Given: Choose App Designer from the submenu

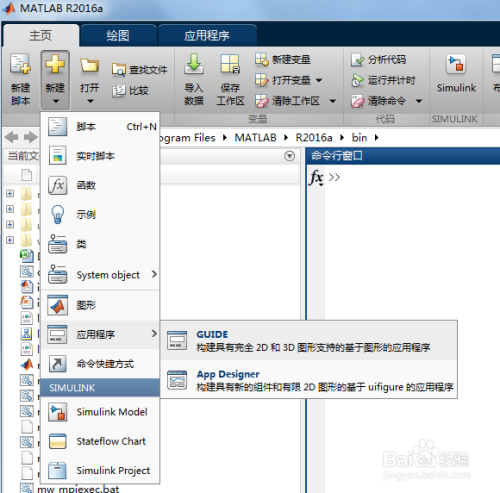Looking at the screenshot, I should click(x=309, y=380).
